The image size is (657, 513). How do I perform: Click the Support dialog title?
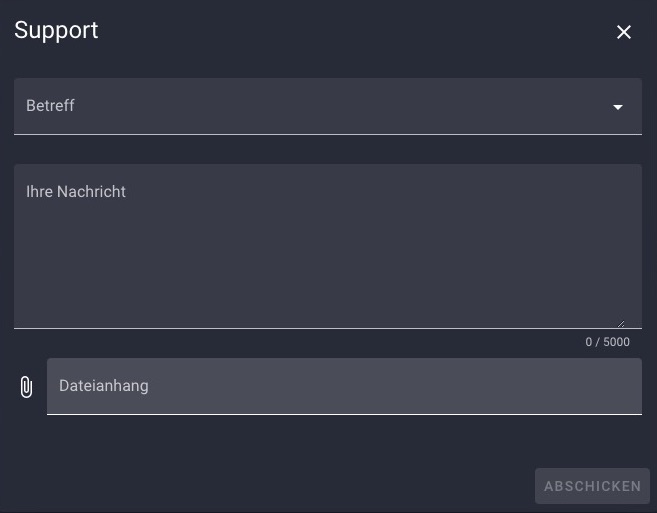[56, 31]
